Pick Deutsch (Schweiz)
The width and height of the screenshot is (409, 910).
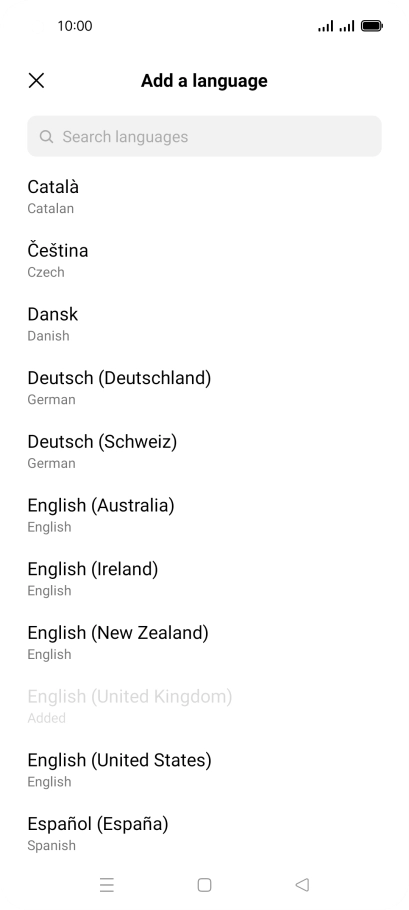click(x=204, y=452)
